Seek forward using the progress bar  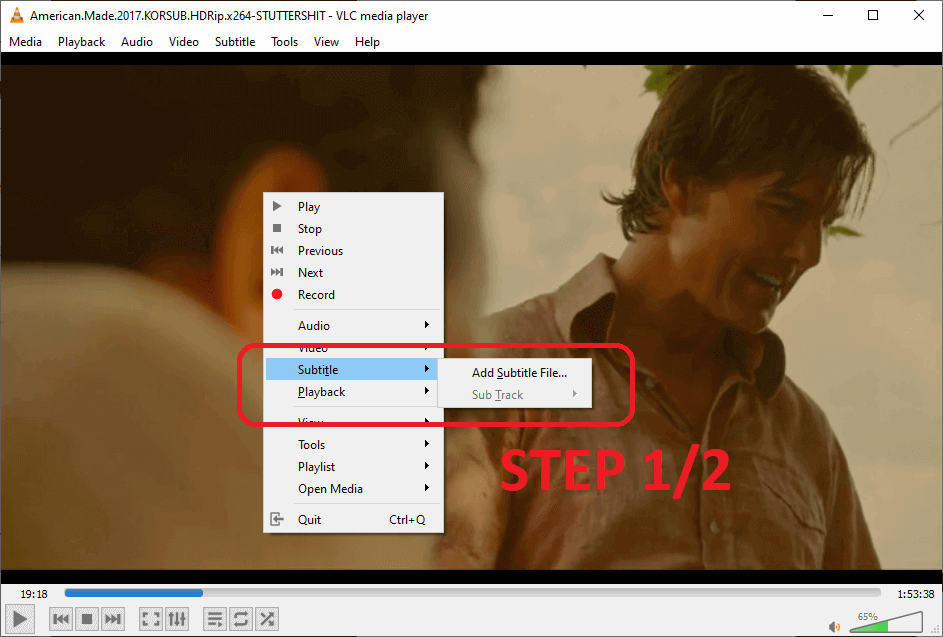tap(500, 592)
